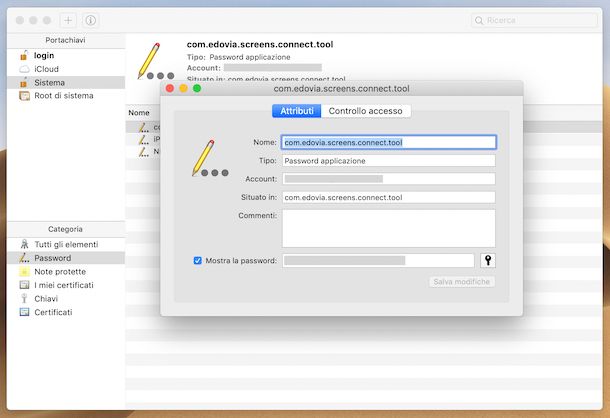610x418 pixels.
Task: Click the Commenti text area
Action: tap(389, 228)
